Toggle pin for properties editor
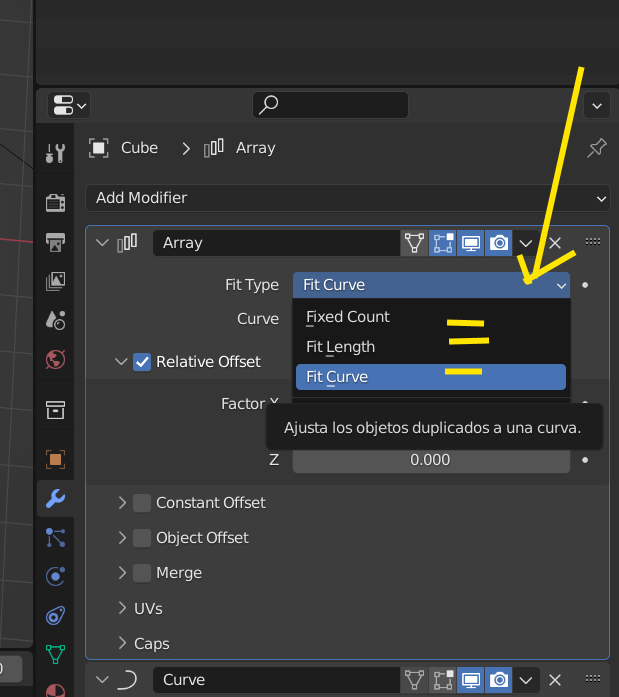 tap(596, 148)
